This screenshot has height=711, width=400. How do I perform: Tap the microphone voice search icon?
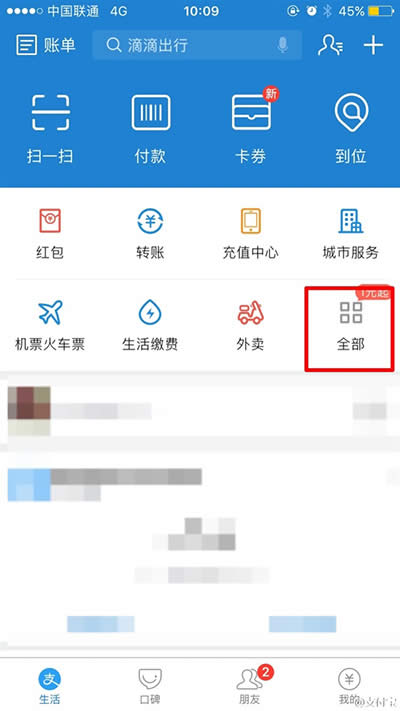283,45
